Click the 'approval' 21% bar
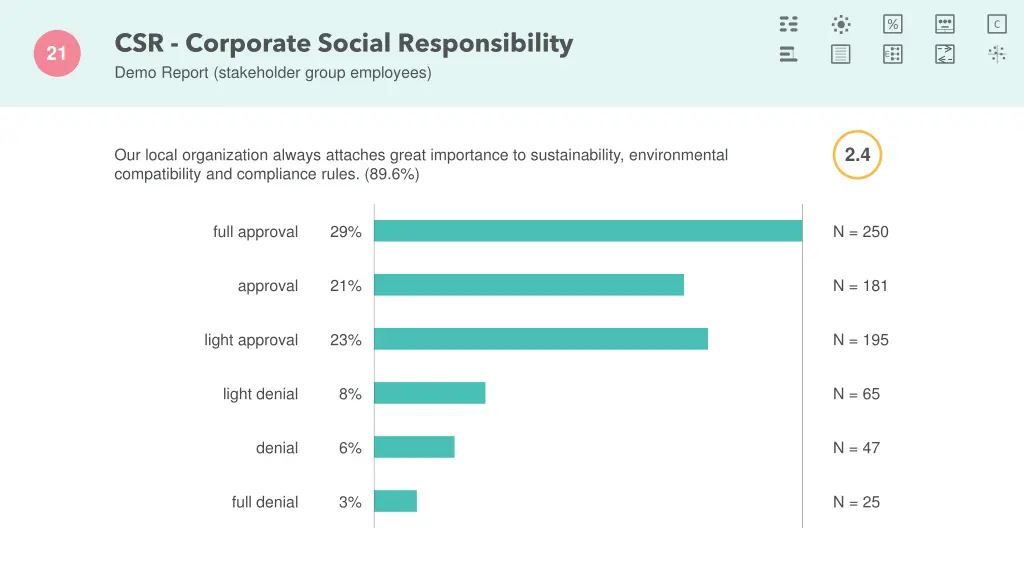1024x576 pixels. pos(529,285)
